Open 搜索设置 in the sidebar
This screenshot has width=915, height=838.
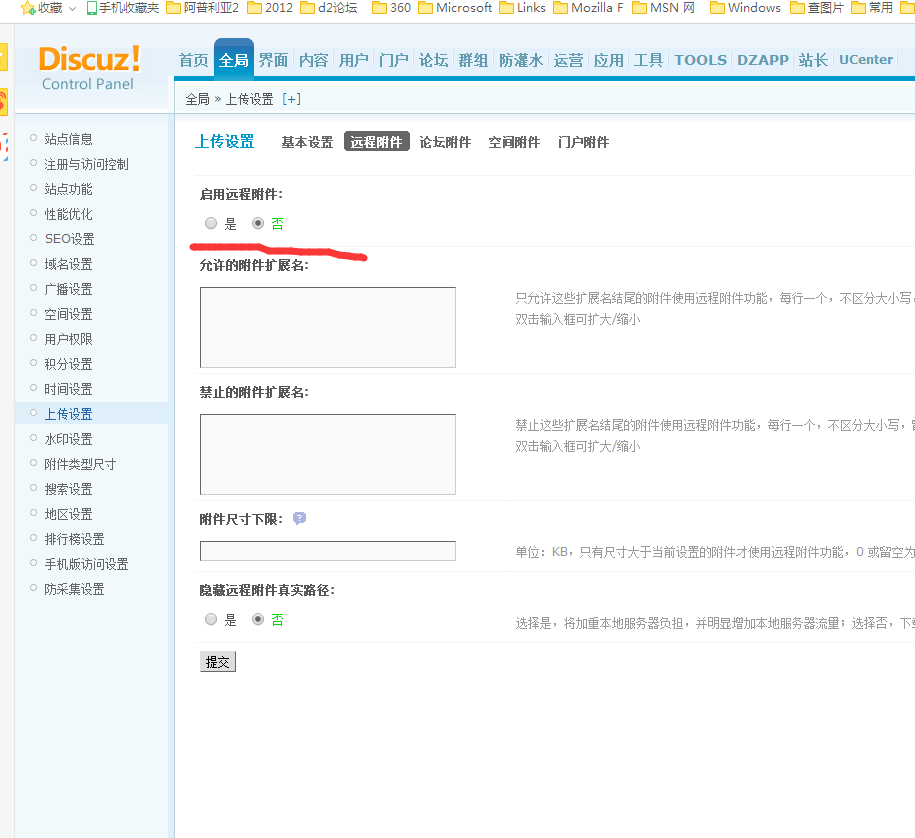[x=68, y=489]
